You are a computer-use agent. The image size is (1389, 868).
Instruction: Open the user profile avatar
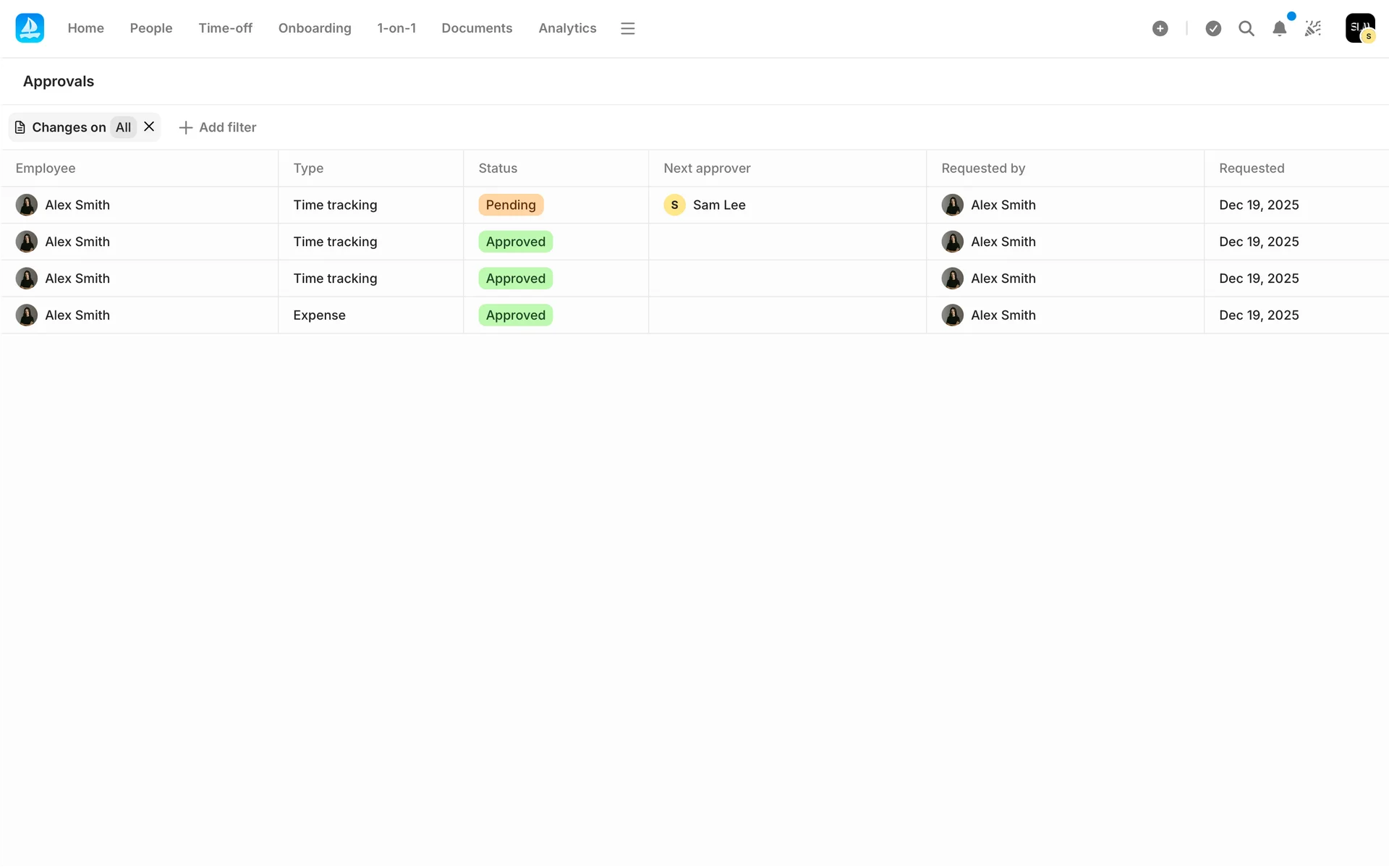[x=1359, y=28]
